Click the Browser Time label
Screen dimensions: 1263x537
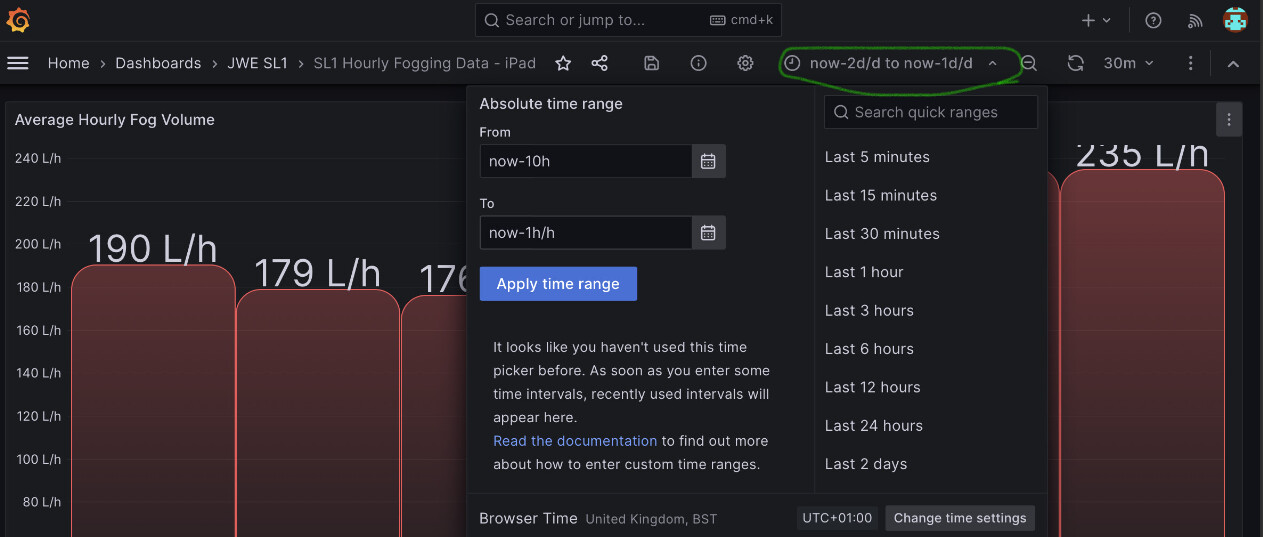coord(528,518)
